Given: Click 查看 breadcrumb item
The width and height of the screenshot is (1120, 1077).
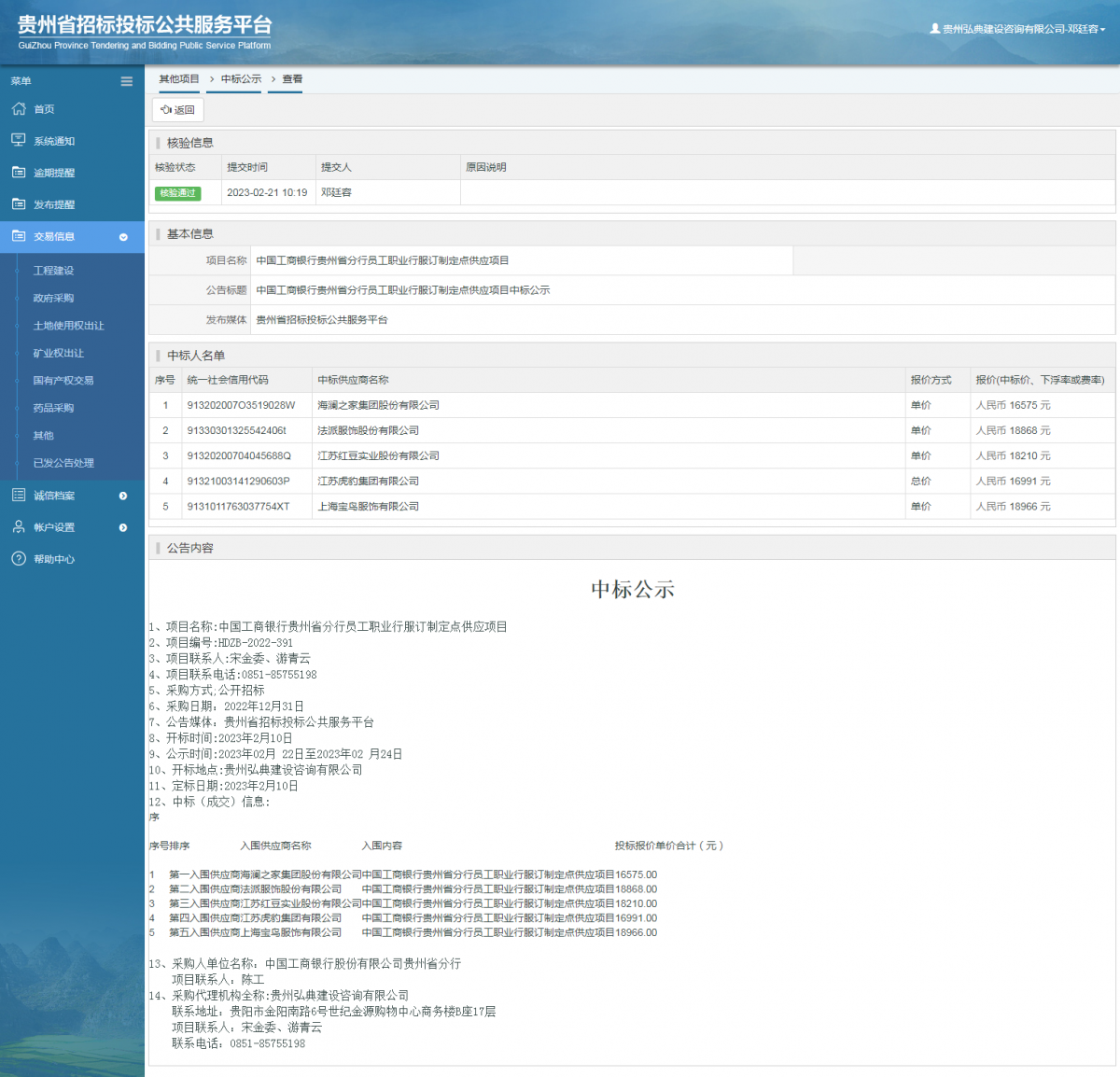Looking at the screenshot, I should click(292, 79).
